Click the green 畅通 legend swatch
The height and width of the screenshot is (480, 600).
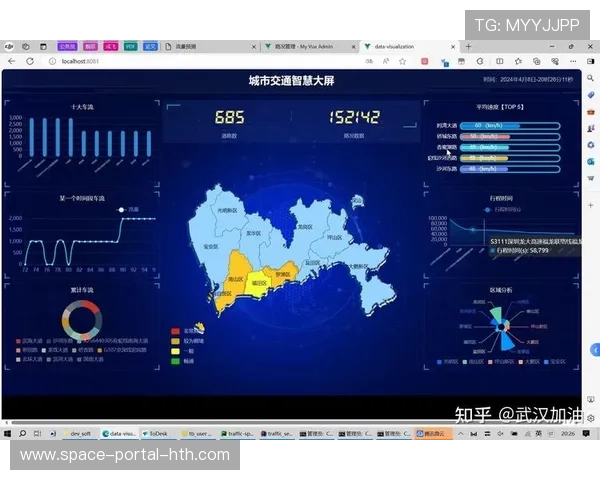(176, 361)
